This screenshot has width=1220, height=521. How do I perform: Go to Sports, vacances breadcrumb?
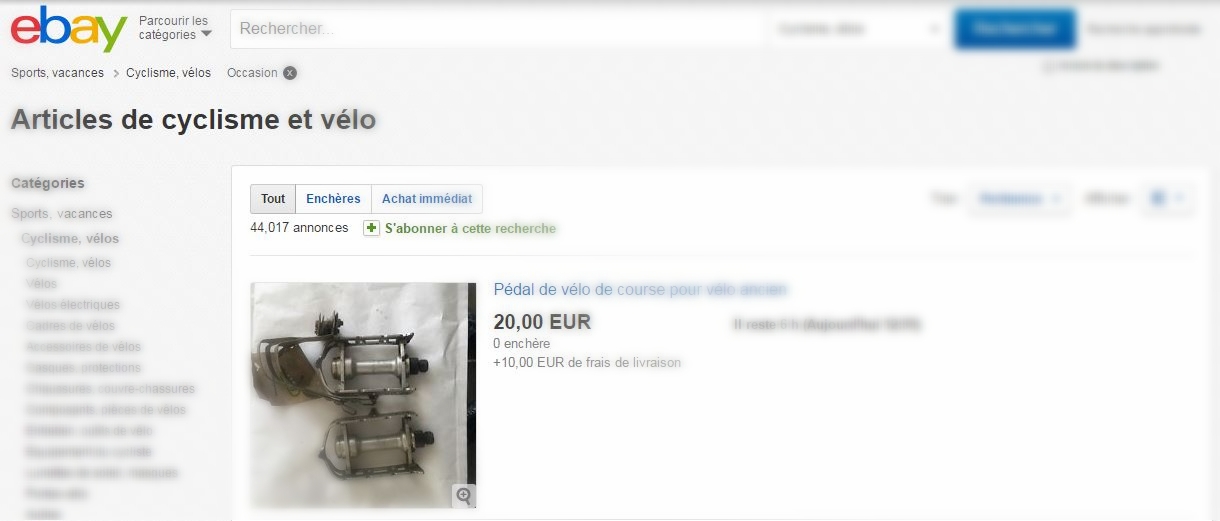(57, 73)
